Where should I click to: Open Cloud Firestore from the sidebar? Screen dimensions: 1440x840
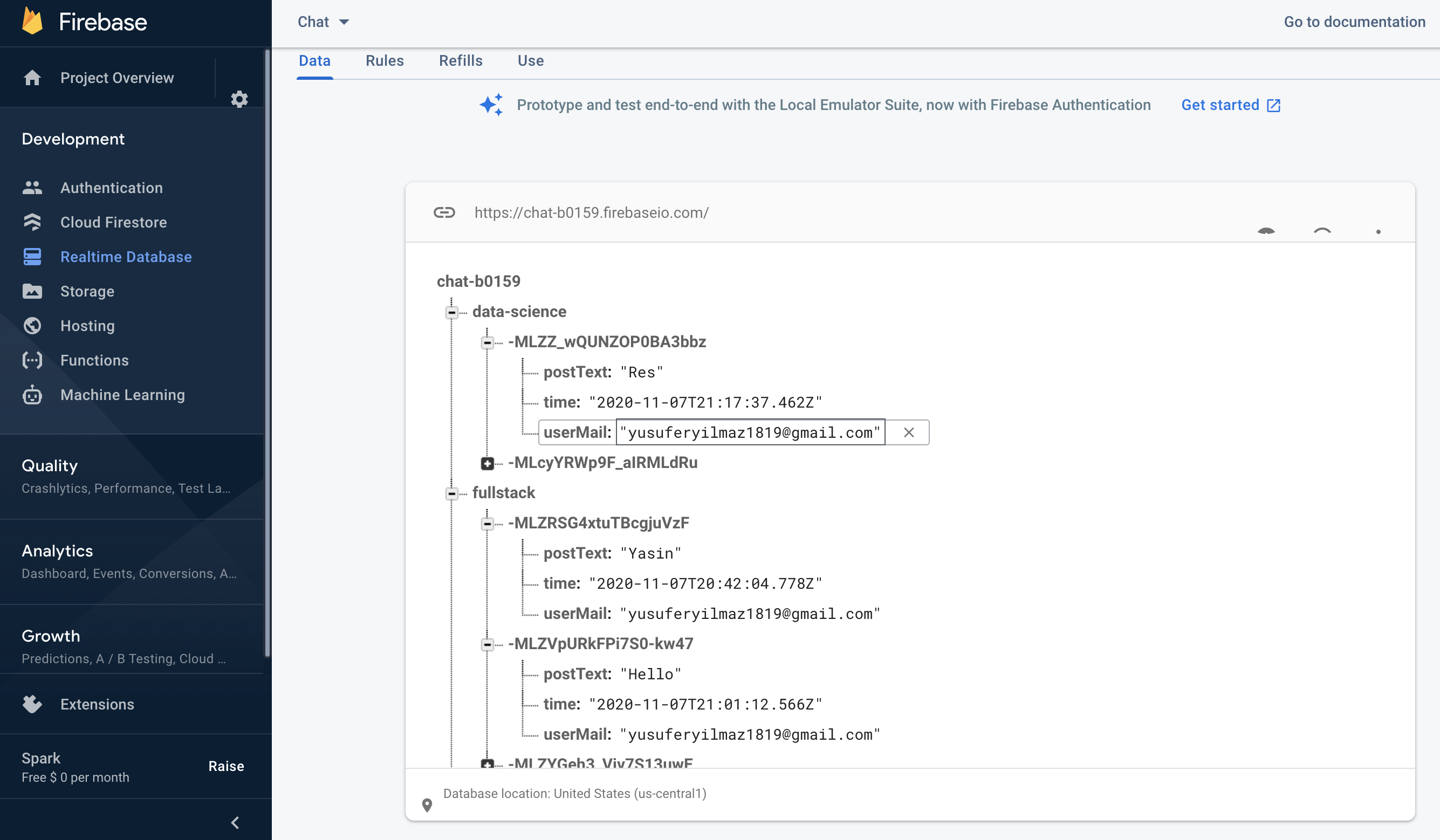tap(113, 222)
